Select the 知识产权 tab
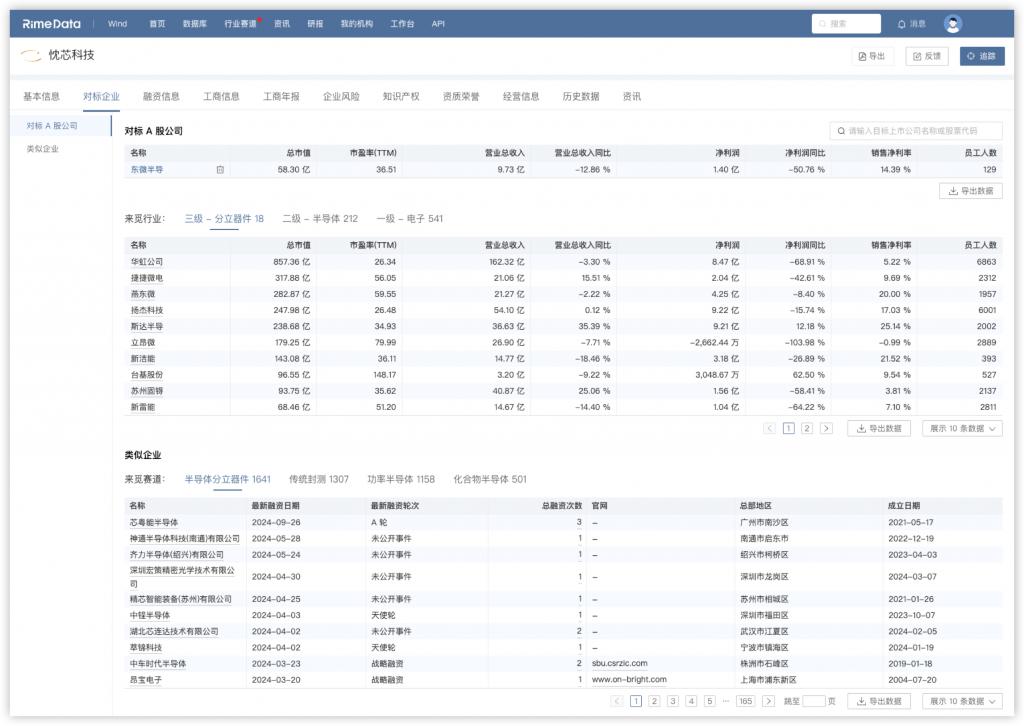The width and height of the screenshot is (1024, 726). (x=401, y=97)
